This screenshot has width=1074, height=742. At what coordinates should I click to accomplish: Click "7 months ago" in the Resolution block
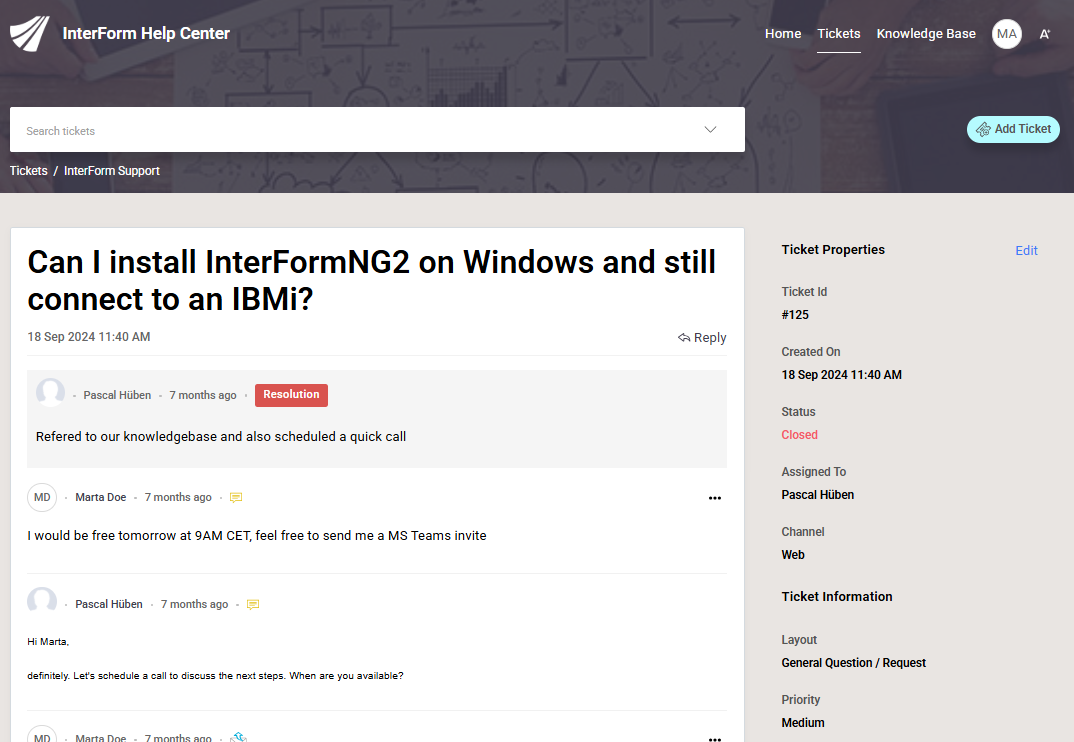coord(203,395)
